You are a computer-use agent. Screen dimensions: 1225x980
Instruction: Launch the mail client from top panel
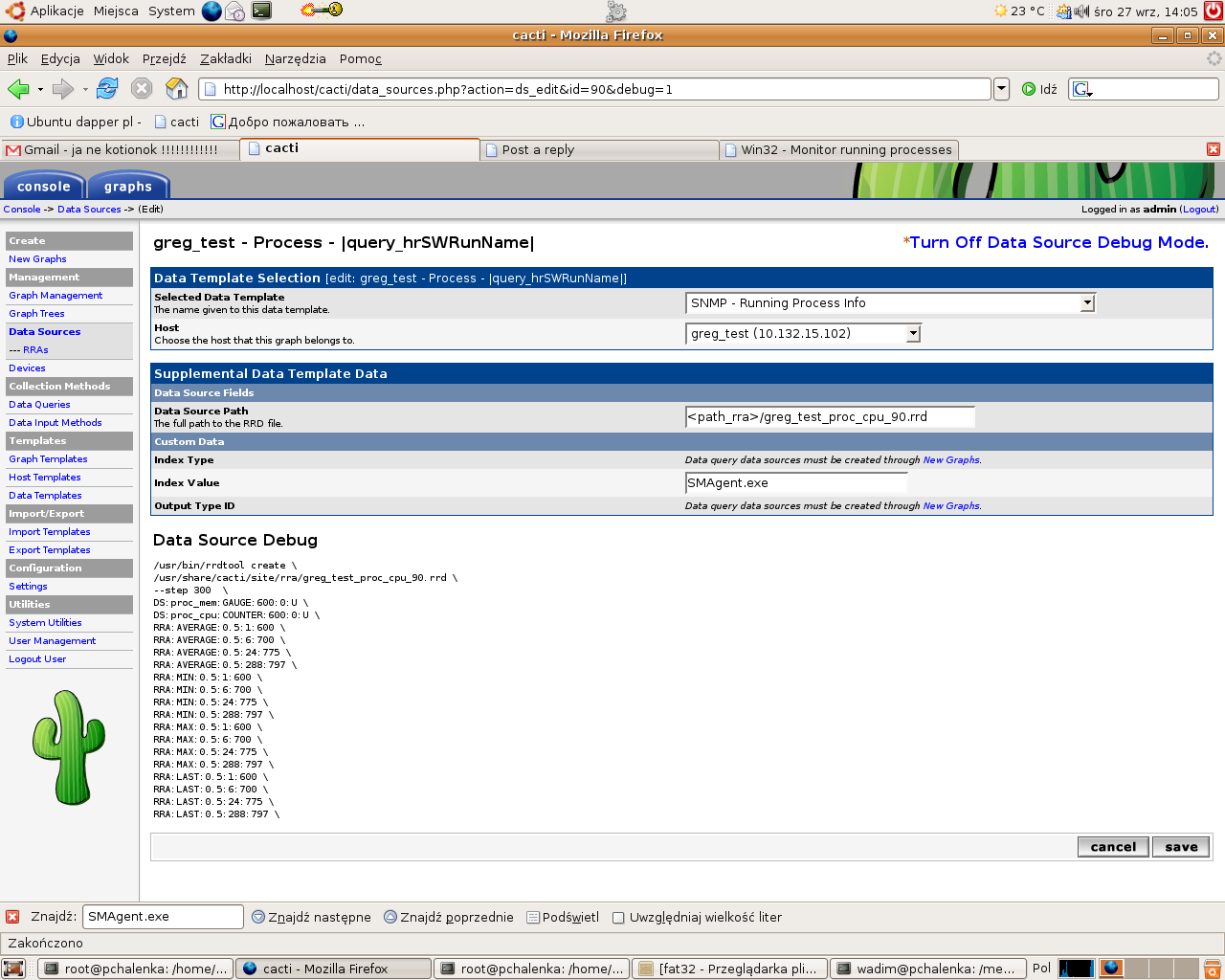tap(235, 11)
